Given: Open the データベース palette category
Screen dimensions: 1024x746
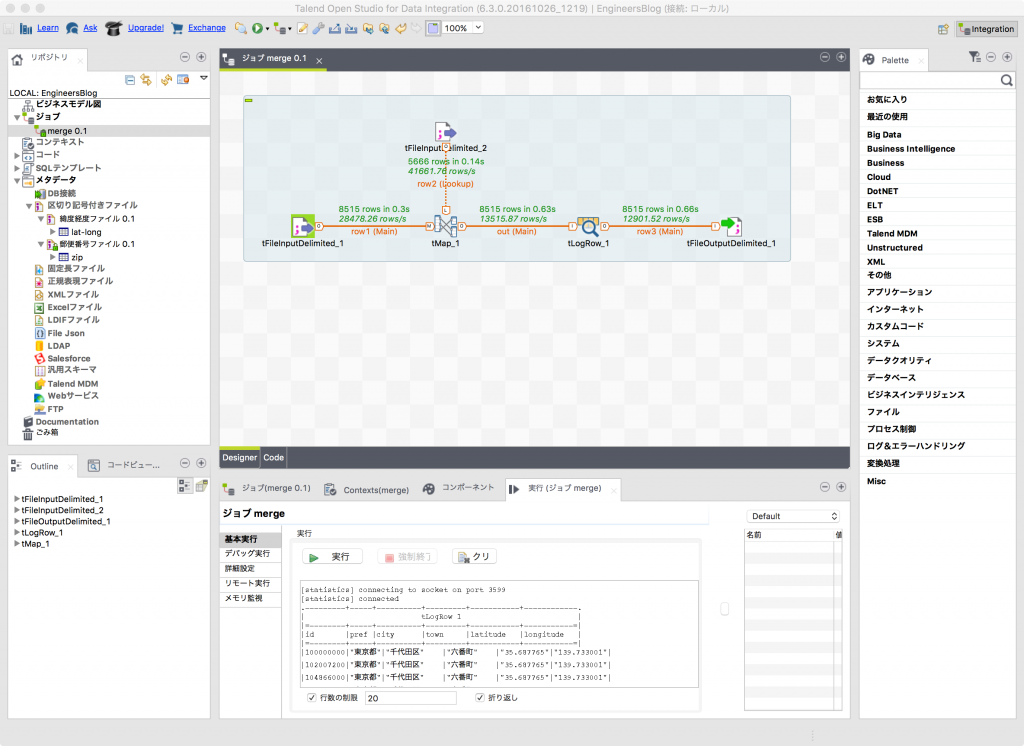Looking at the screenshot, I should 891,378.
